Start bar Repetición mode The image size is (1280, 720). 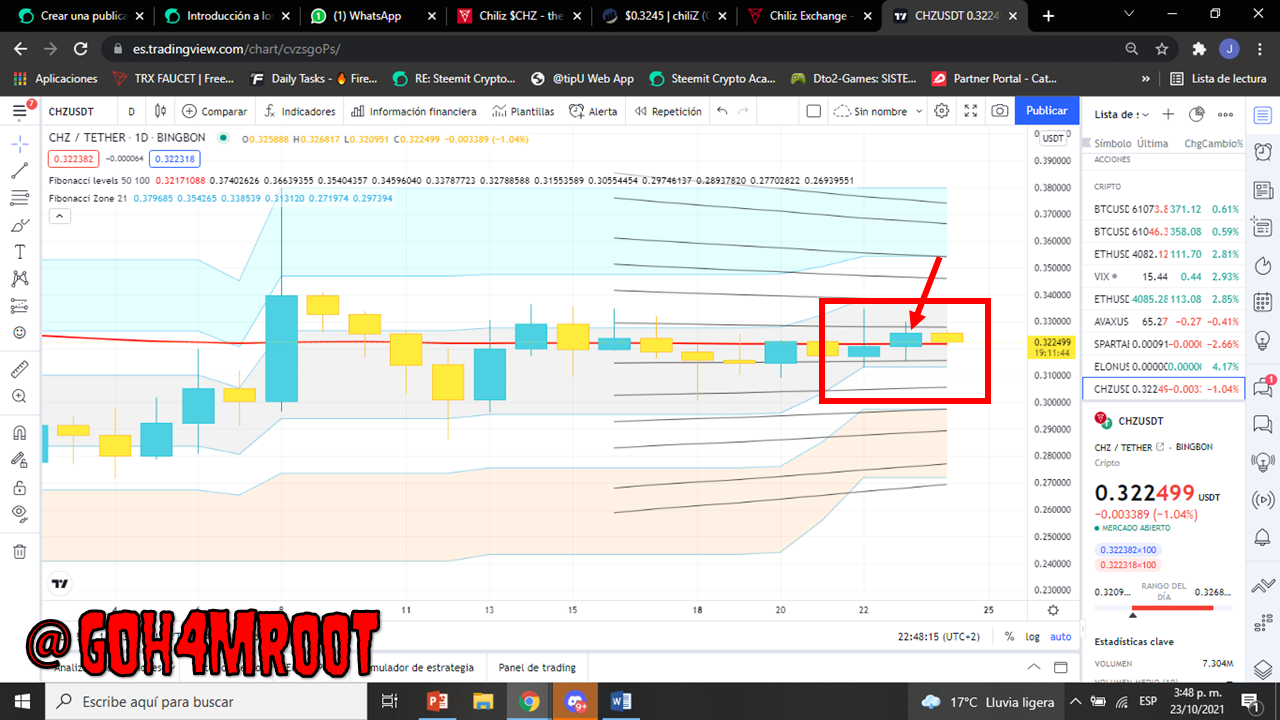point(668,111)
